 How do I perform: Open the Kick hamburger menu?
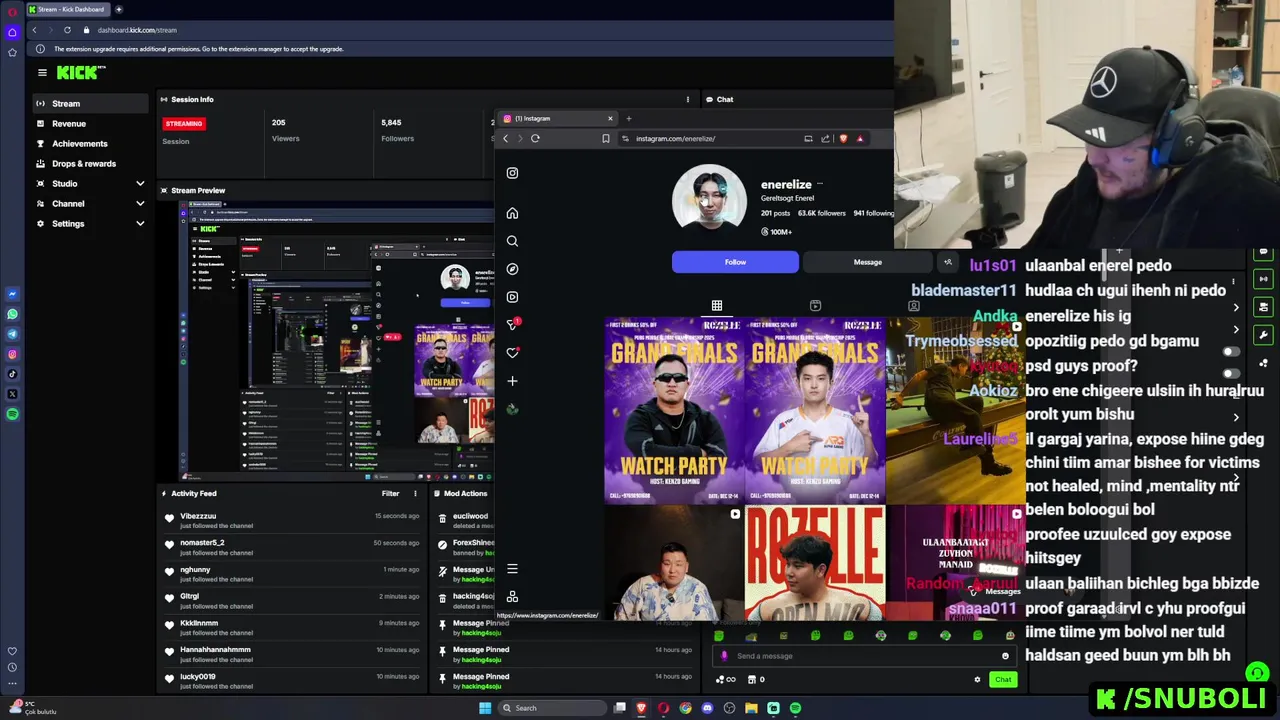[42, 72]
